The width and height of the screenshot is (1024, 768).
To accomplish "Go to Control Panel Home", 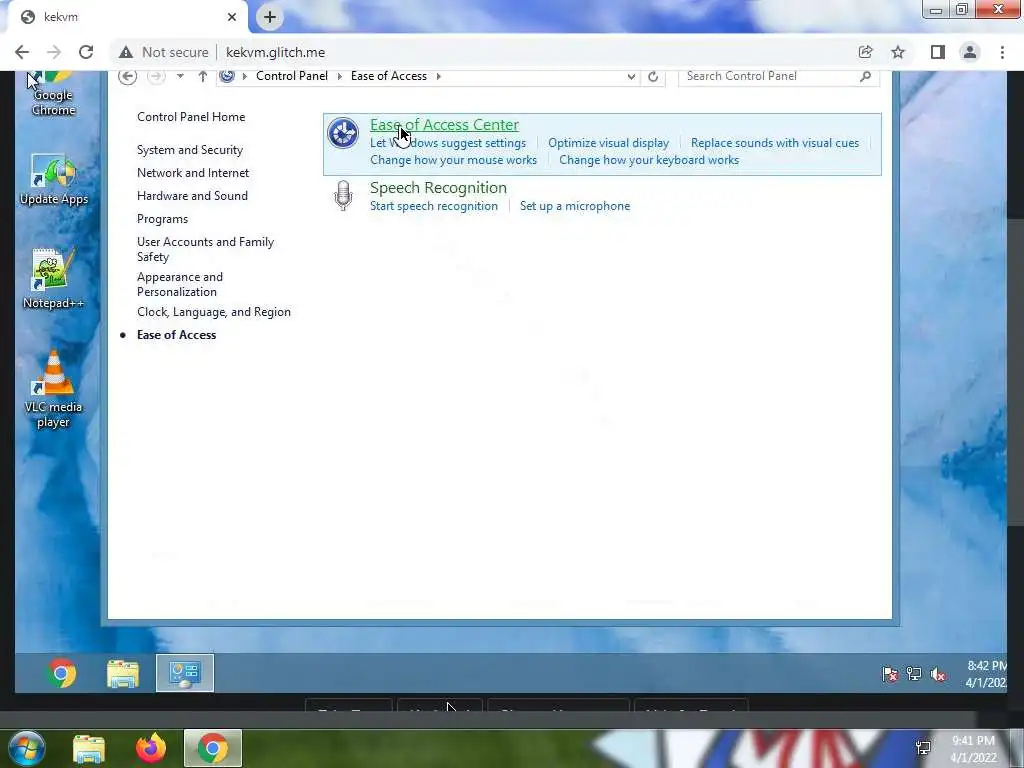I will tap(191, 117).
